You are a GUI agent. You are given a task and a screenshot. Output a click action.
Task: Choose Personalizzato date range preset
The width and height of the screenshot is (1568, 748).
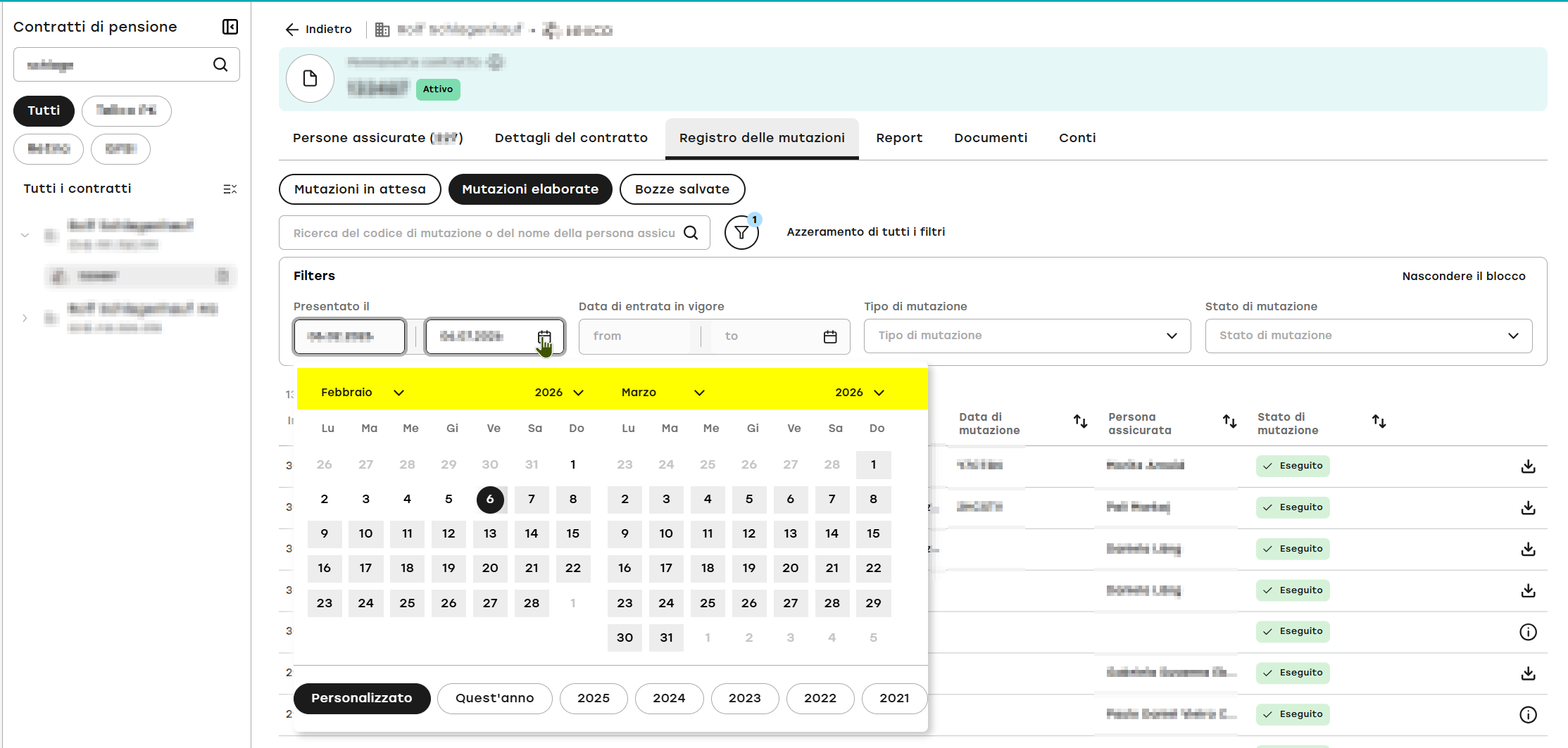coord(362,699)
